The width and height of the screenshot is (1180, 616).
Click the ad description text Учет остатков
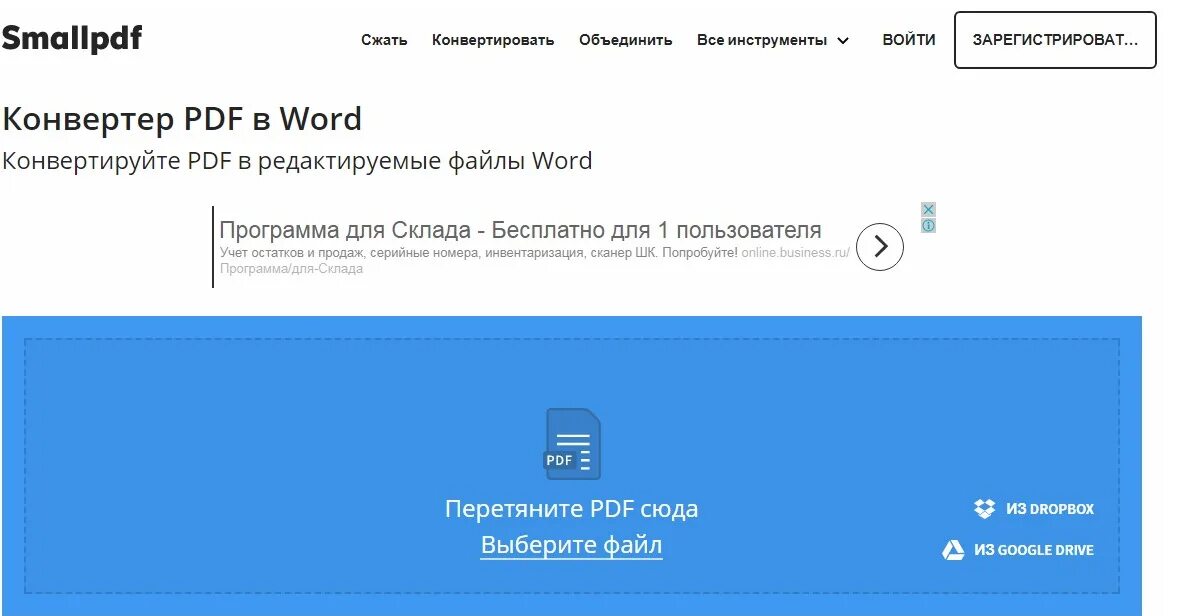(x=478, y=253)
